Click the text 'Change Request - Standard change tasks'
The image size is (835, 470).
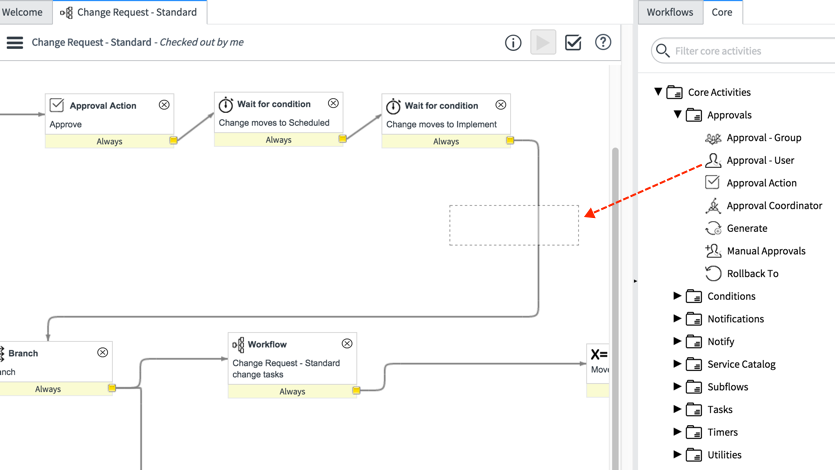pos(286,368)
